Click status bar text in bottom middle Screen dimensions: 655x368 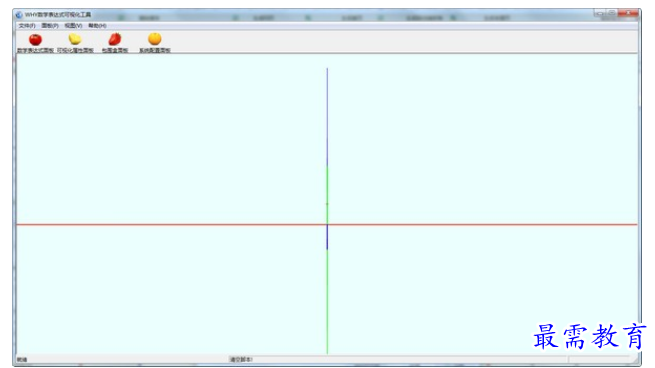(241, 359)
